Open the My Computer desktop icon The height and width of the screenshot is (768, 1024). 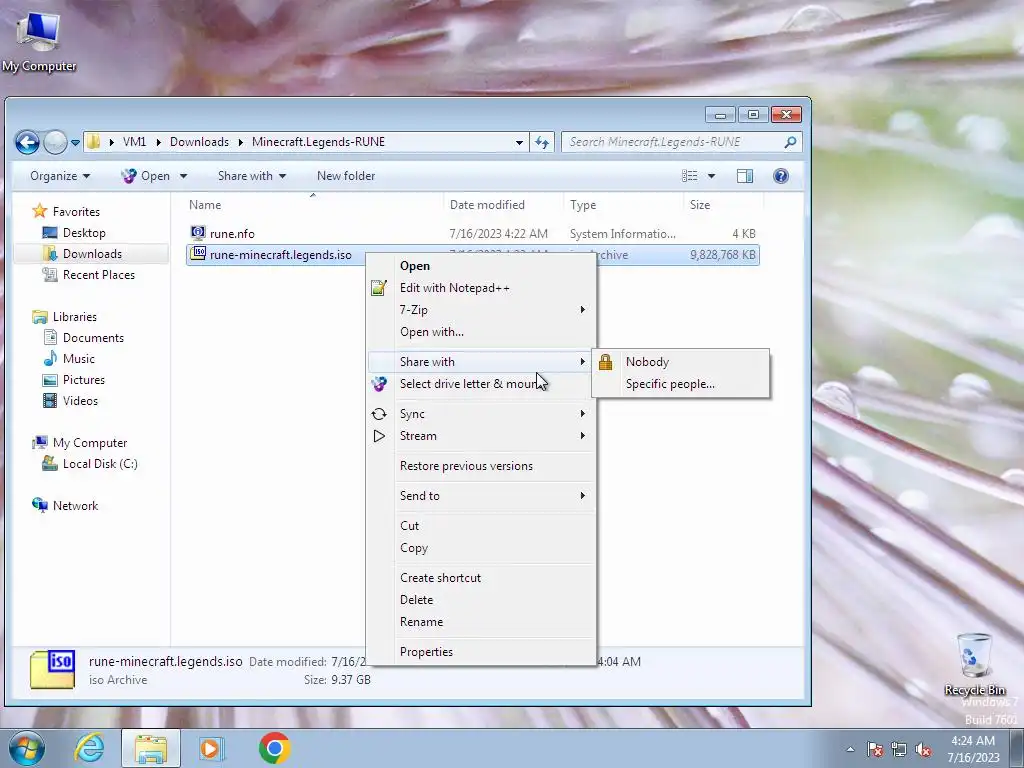point(39,41)
